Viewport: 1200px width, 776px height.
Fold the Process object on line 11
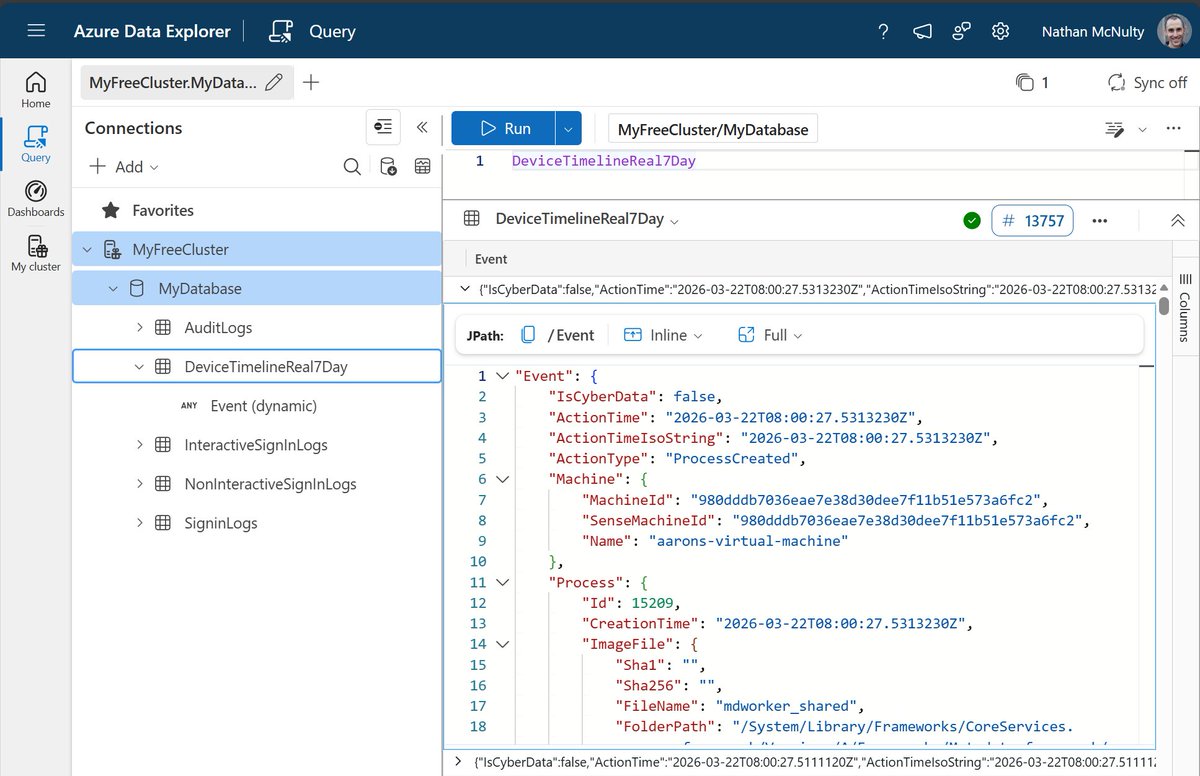(x=502, y=582)
